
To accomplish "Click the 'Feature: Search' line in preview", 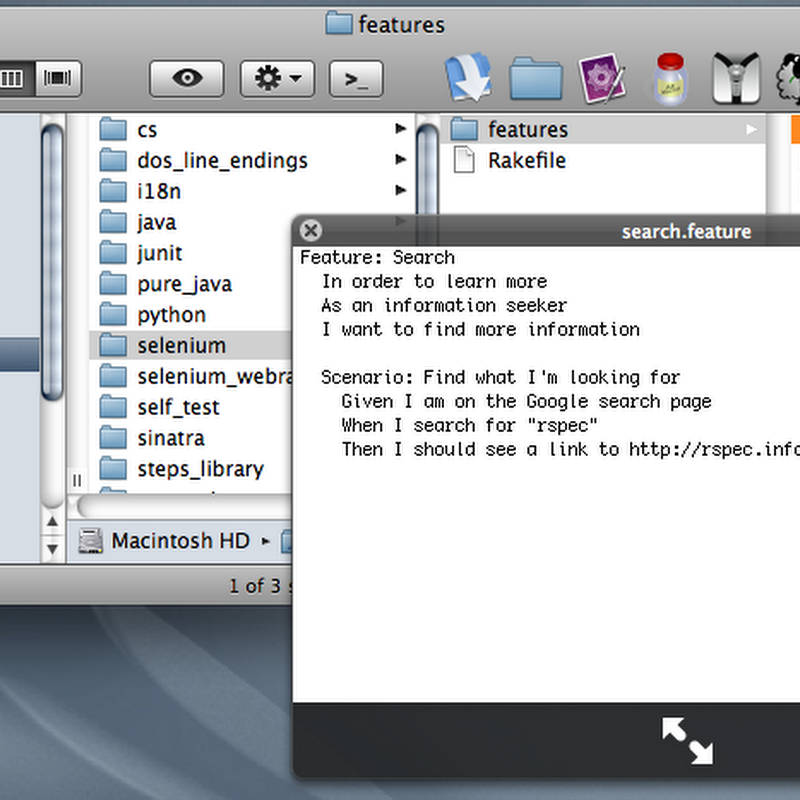I will (x=377, y=257).
